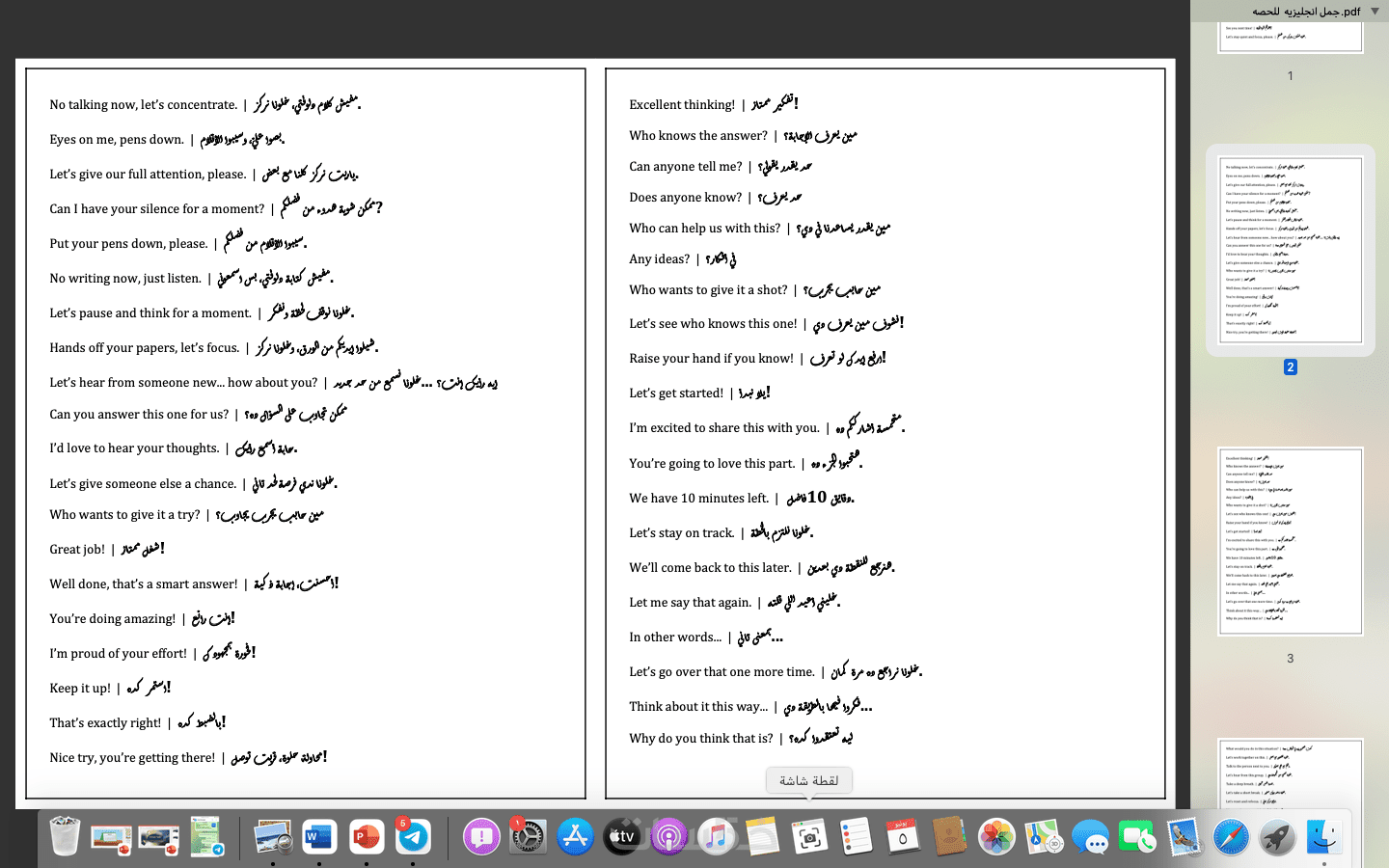
Task: Click the line 'Well done, that's a smart answer!'
Action: [x=144, y=584]
